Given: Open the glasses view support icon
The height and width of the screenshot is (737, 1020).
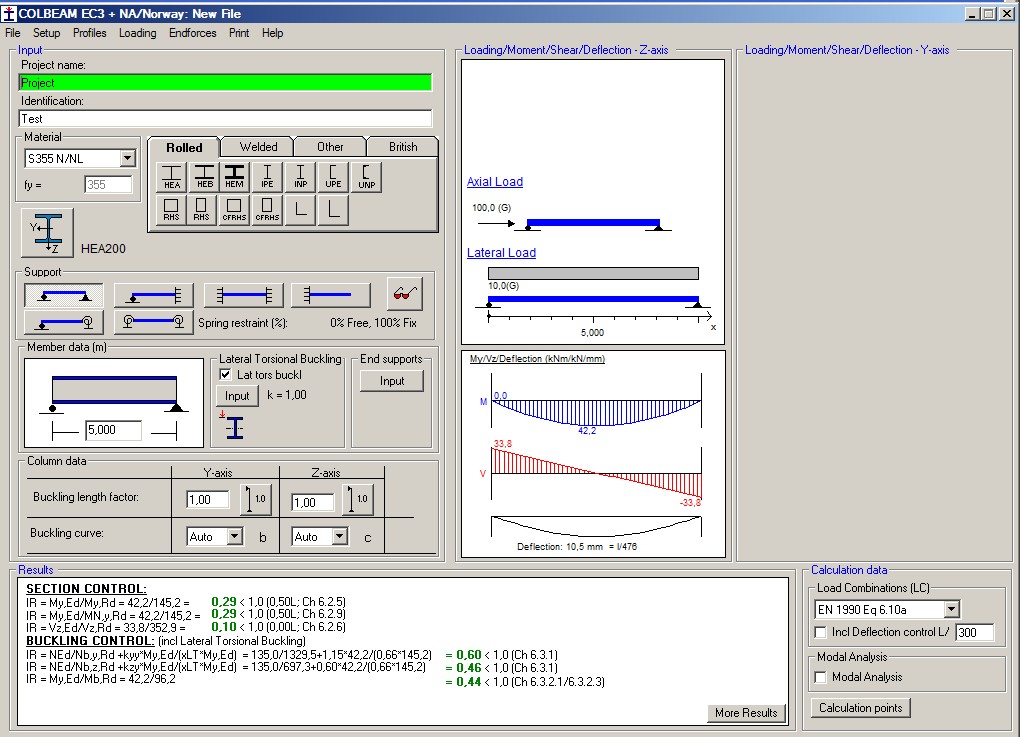Looking at the screenshot, I should pyautogui.click(x=405, y=294).
